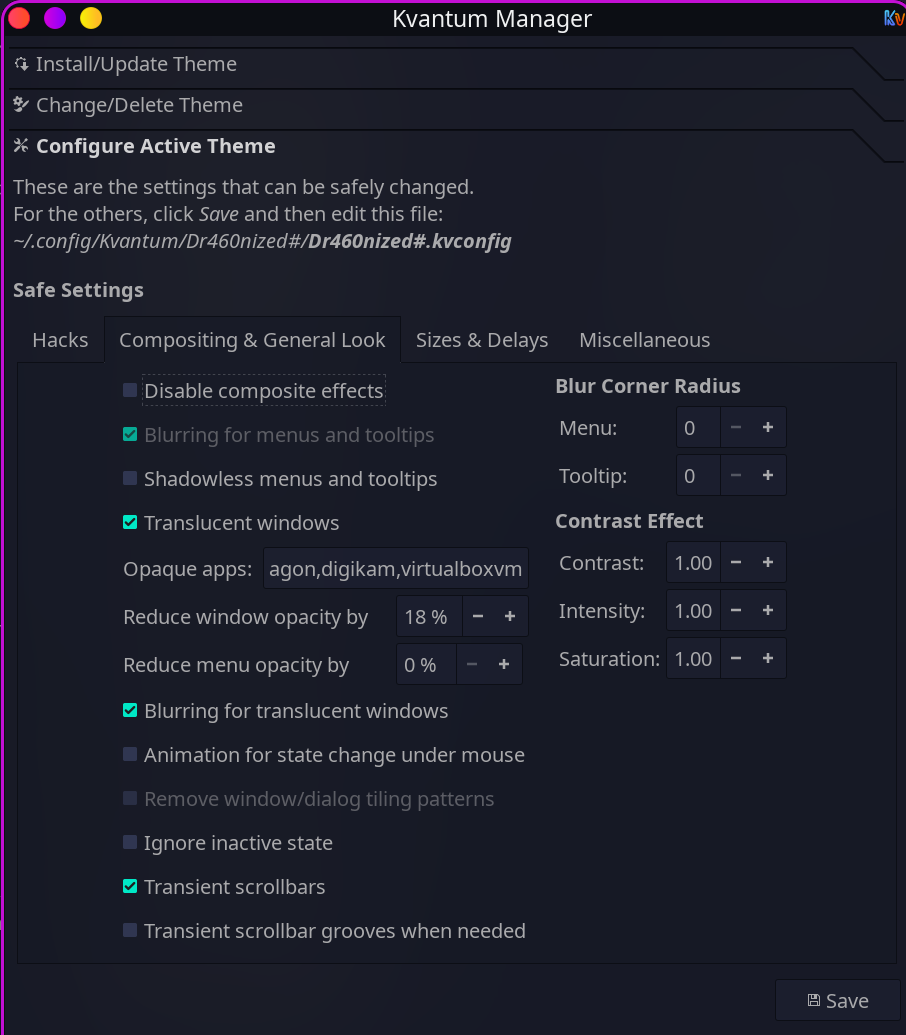Decrease Saturation value with minus icon
This screenshot has height=1035, width=906.
[x=736, y=659]
